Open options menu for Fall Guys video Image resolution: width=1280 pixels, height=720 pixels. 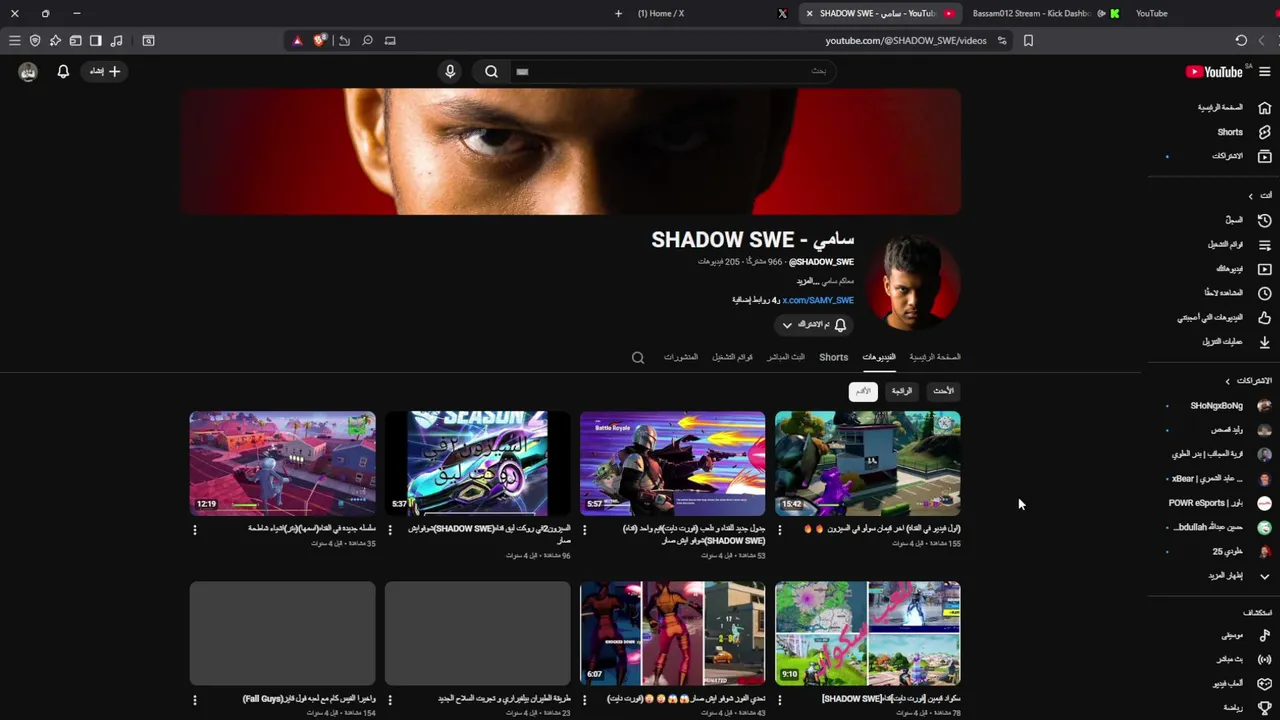pos(195,700)
